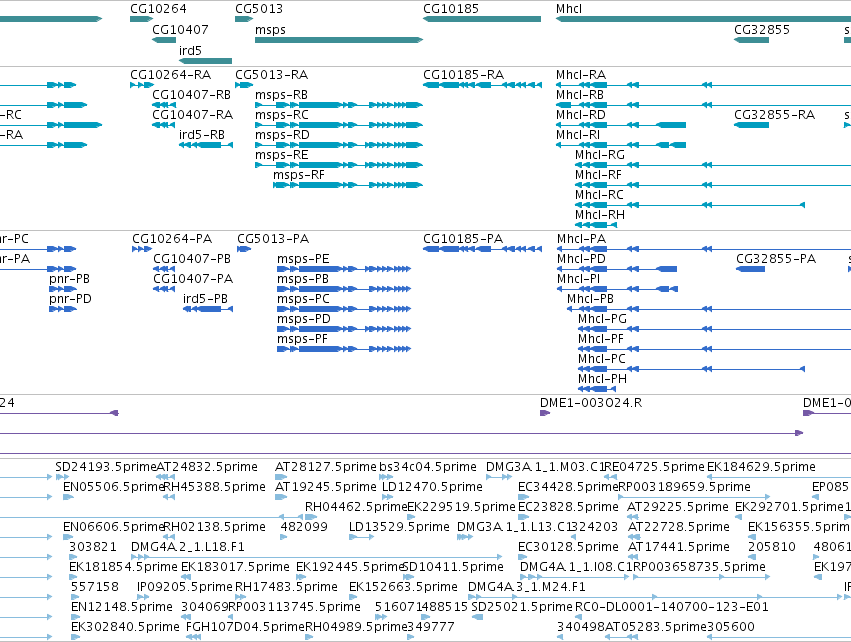Select transcript Mhcl-RI label
This screenshot has height=642, width=851.
pyautogui.click(x=578, y=135)
